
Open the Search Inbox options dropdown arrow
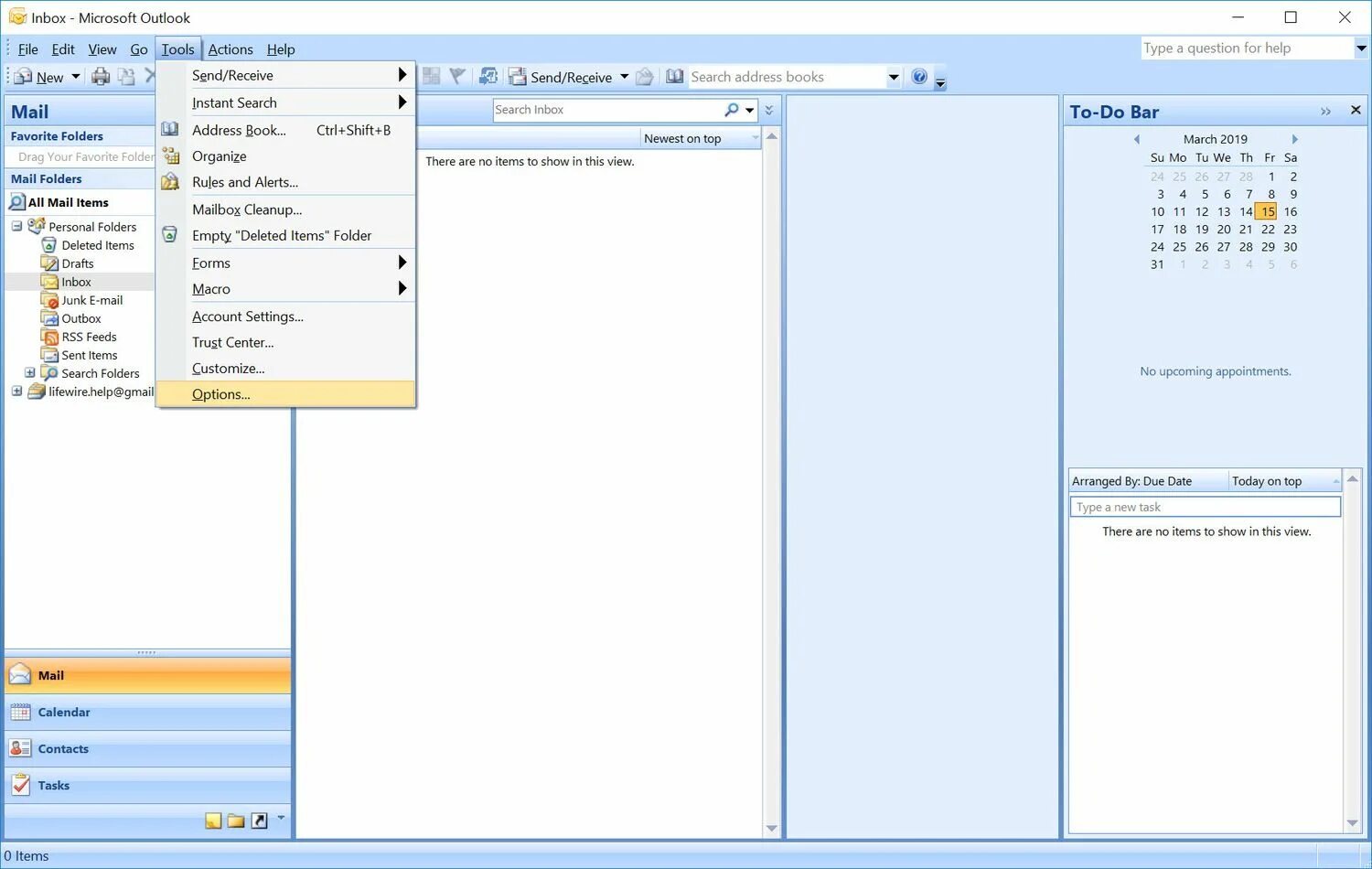point(750,110)
